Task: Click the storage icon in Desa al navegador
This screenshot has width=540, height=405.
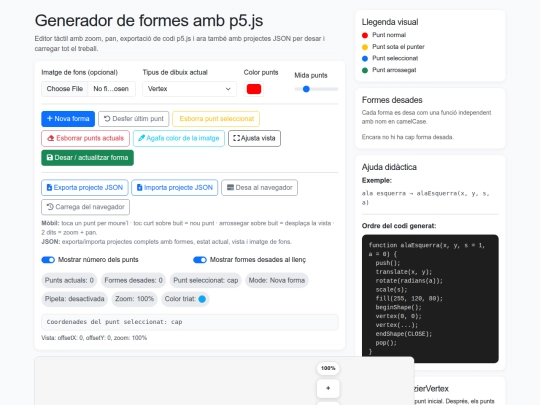Action: [230, 187]
